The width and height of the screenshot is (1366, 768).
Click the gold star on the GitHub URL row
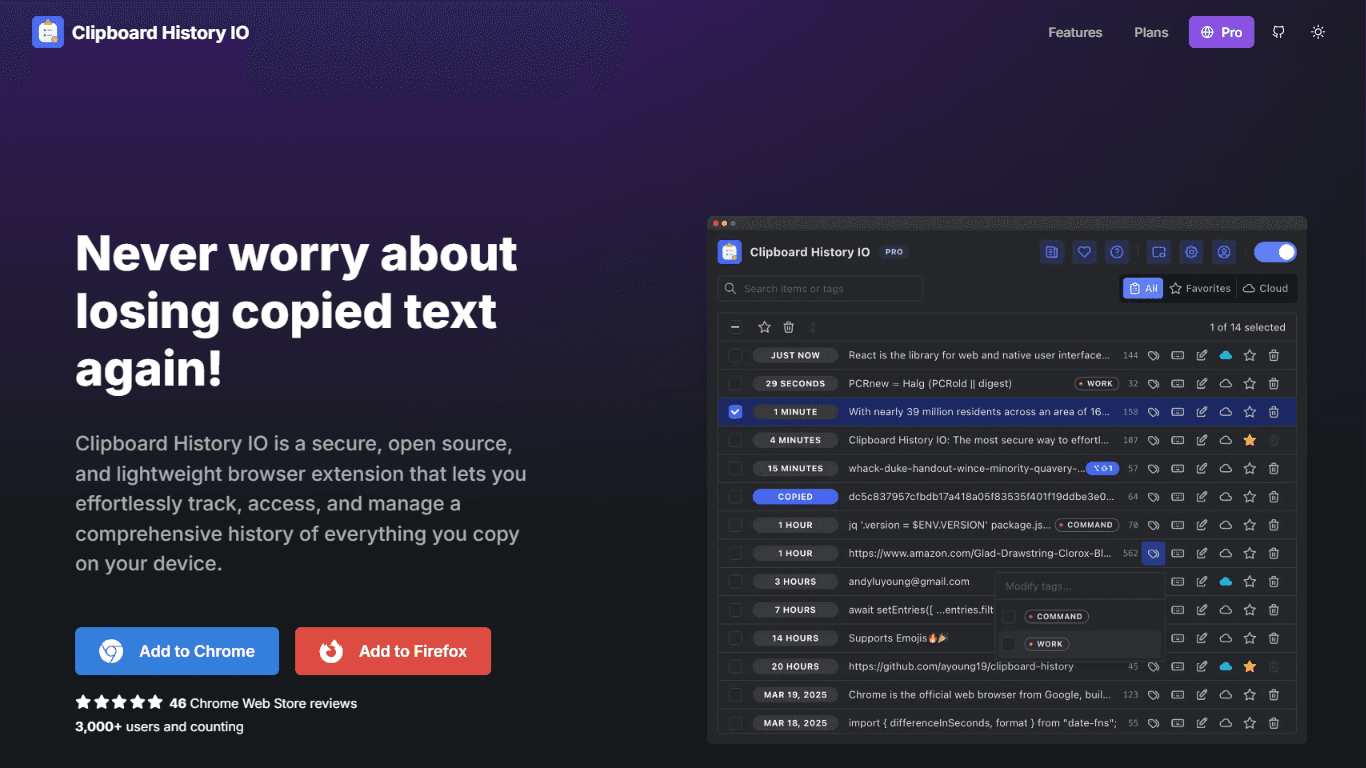(x=1250, y=666)
